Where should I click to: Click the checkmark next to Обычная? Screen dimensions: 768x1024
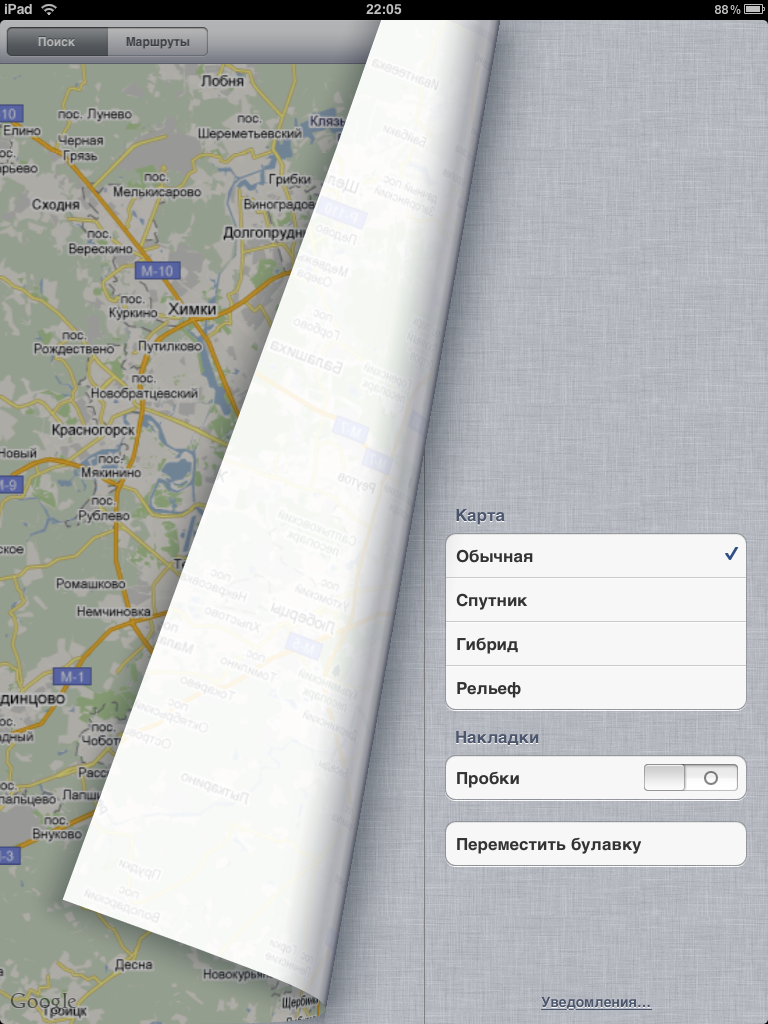coord(731,555)
